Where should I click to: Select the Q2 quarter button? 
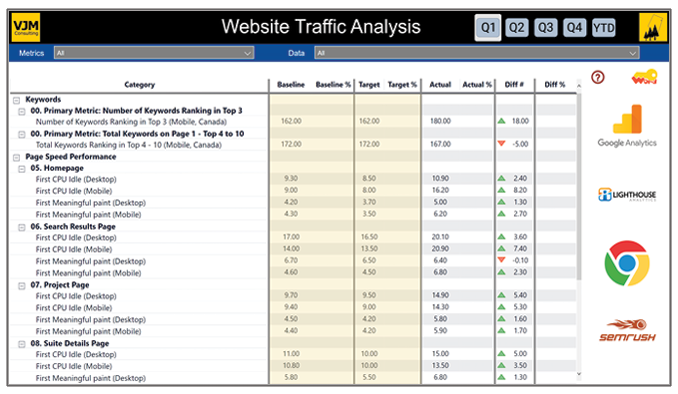point(517,28)
